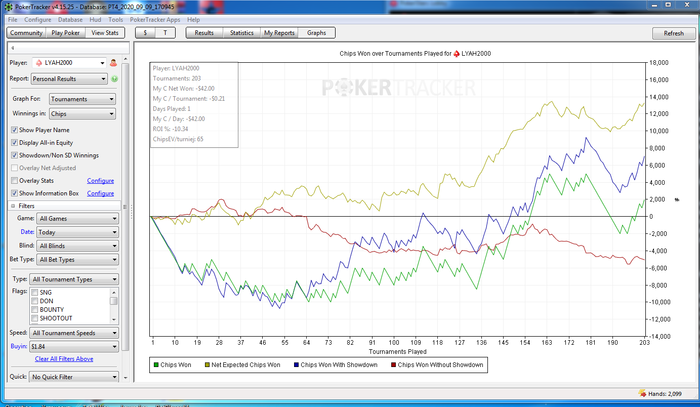Open the Bet Type dropdown
Screen dimensions: 700x407
tap(77, 259)
